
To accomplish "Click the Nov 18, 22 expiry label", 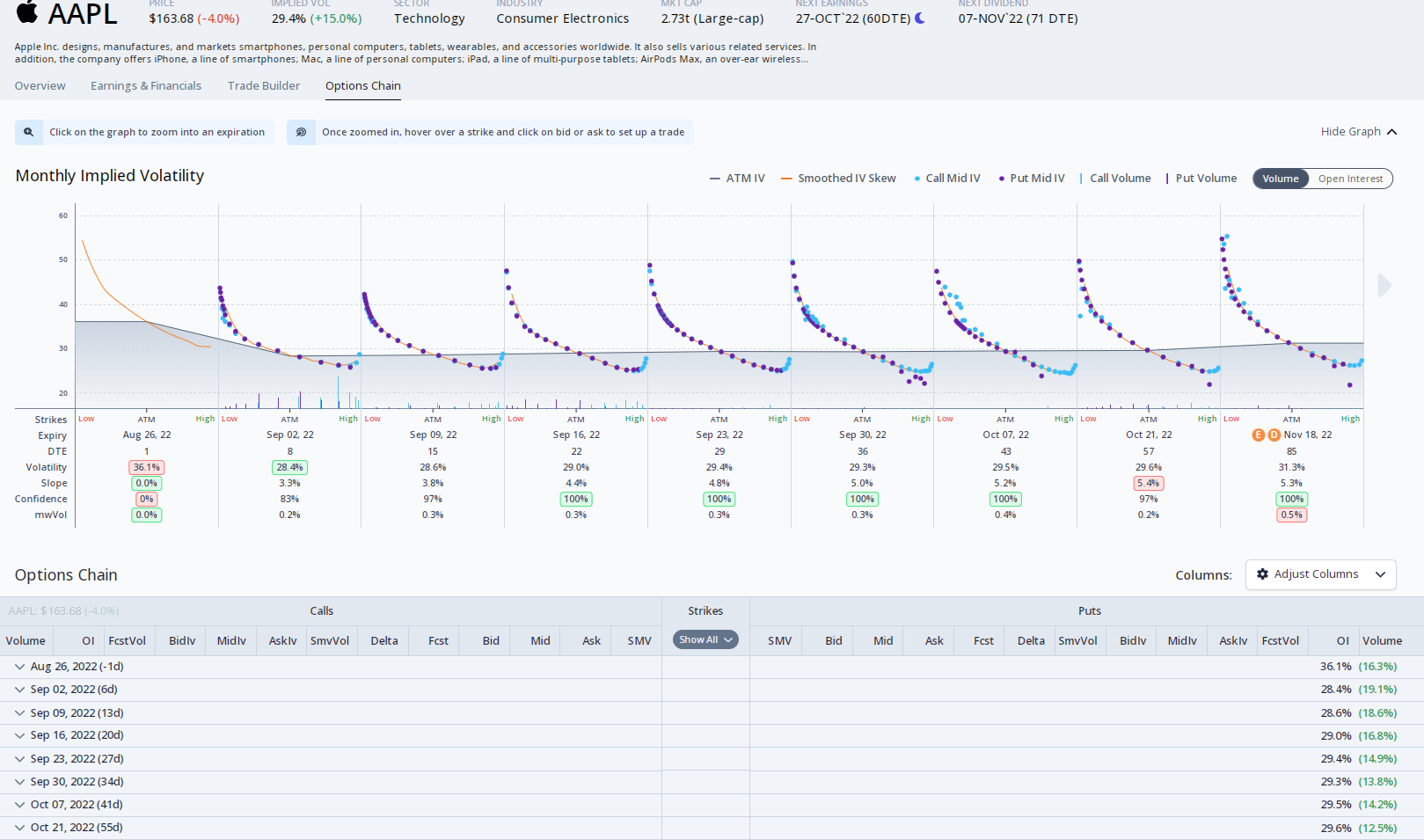I will (1308, 435).
